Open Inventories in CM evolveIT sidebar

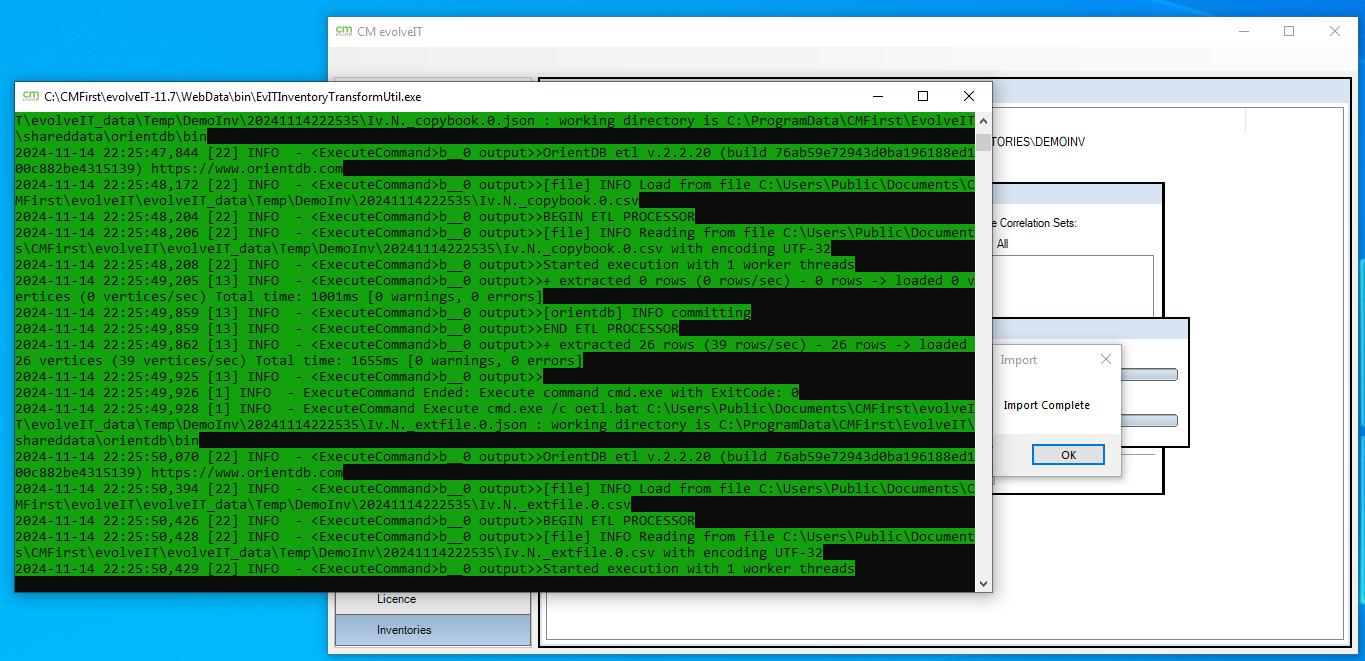click(432, 630)
